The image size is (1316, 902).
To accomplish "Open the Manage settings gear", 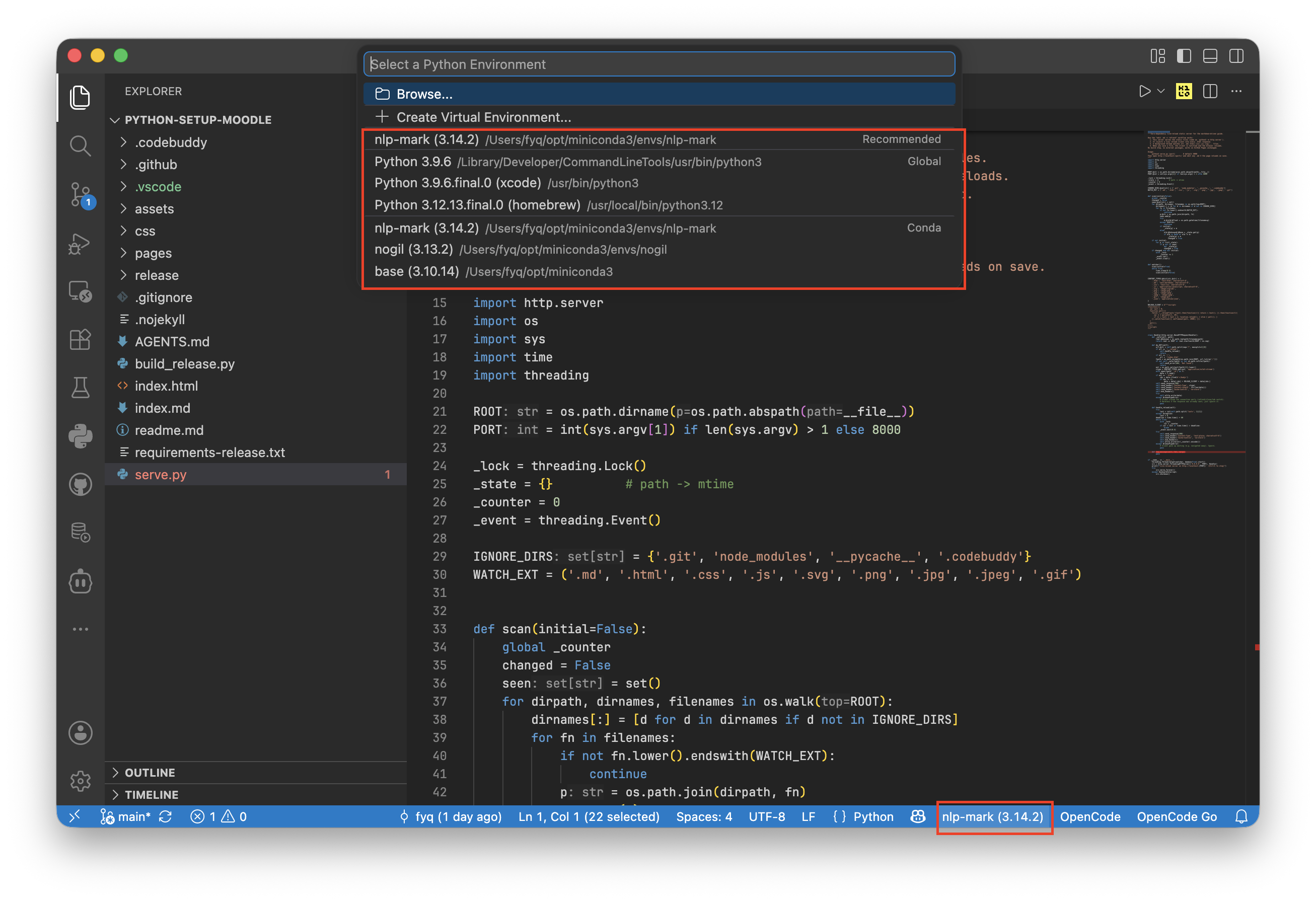I will [x=80, y=781].
